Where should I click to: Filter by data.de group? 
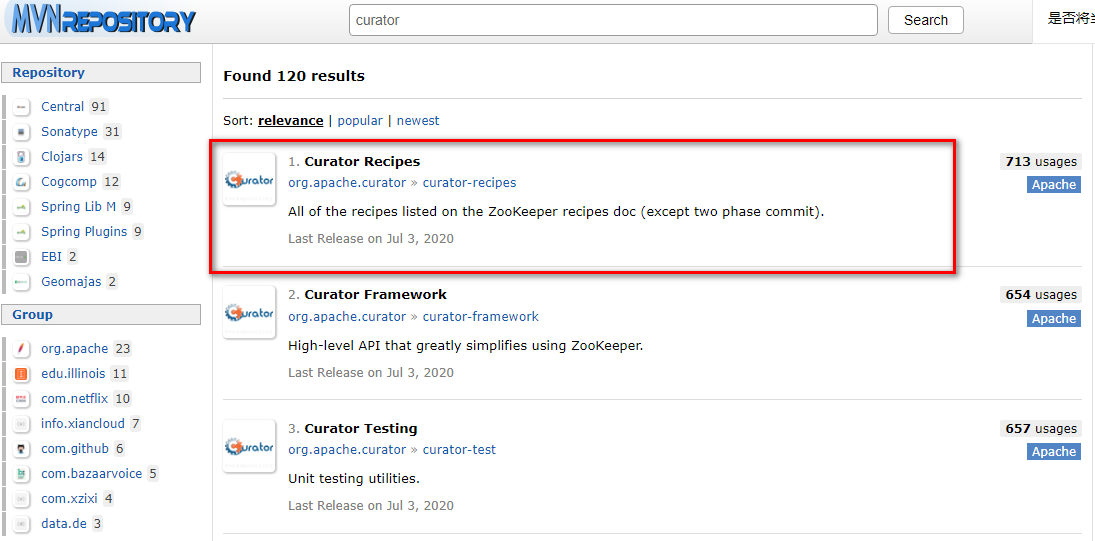pos(64,524)
